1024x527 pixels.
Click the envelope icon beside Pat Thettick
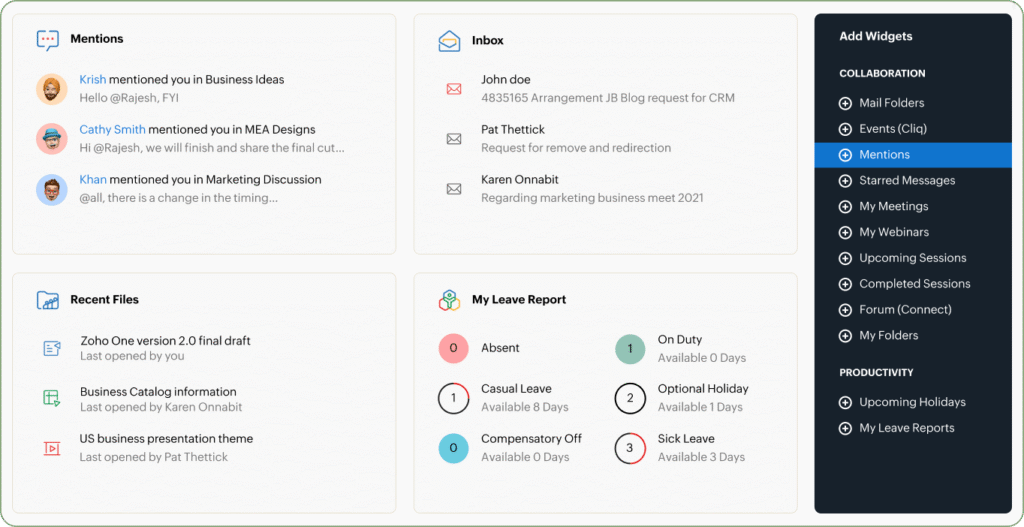pos(454,139)
